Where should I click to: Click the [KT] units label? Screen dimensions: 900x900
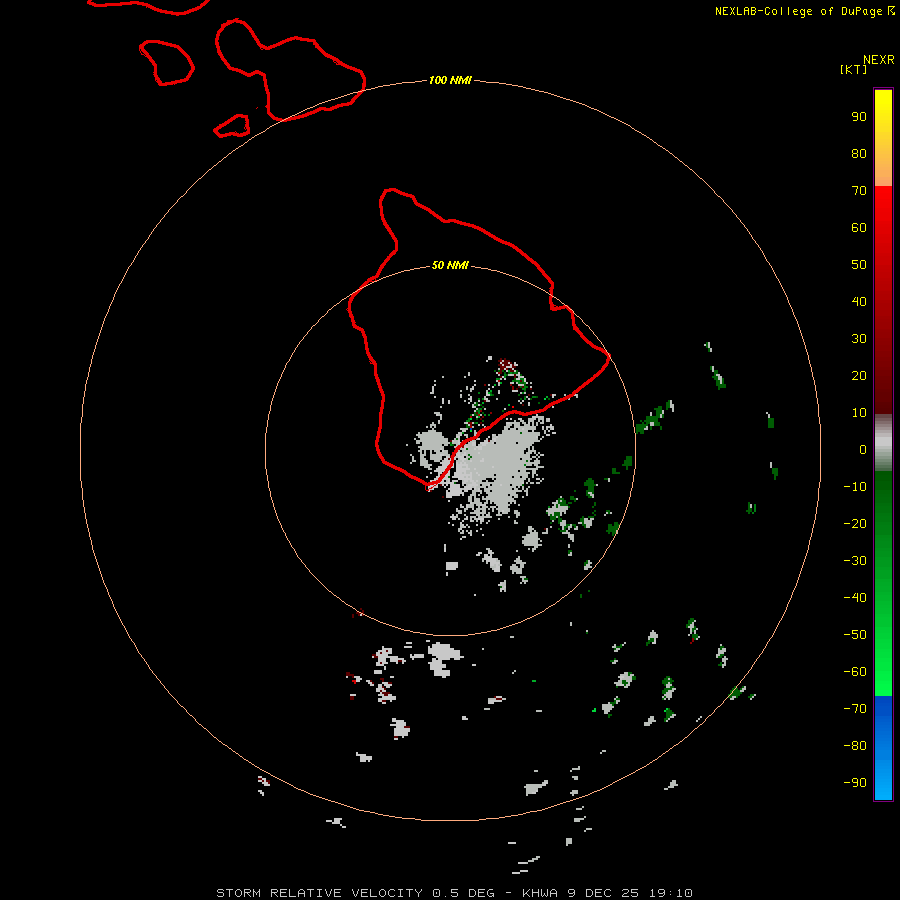pyautogui.click(x=853, y=69)
